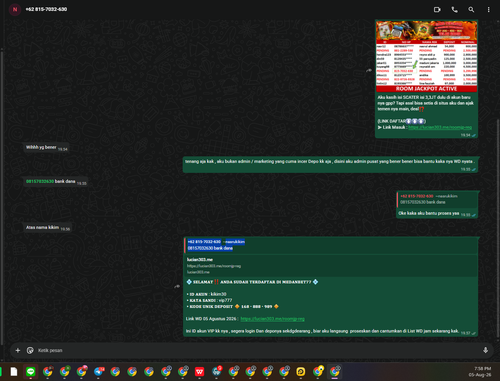
Task: Forward the Room Jackpot Active image message
Action: [x=369, y=70]
